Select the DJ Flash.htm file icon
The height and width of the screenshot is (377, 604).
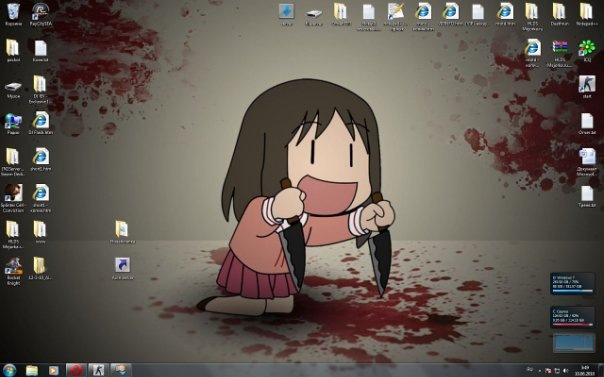pyautogui.click(x=40, y=123)
